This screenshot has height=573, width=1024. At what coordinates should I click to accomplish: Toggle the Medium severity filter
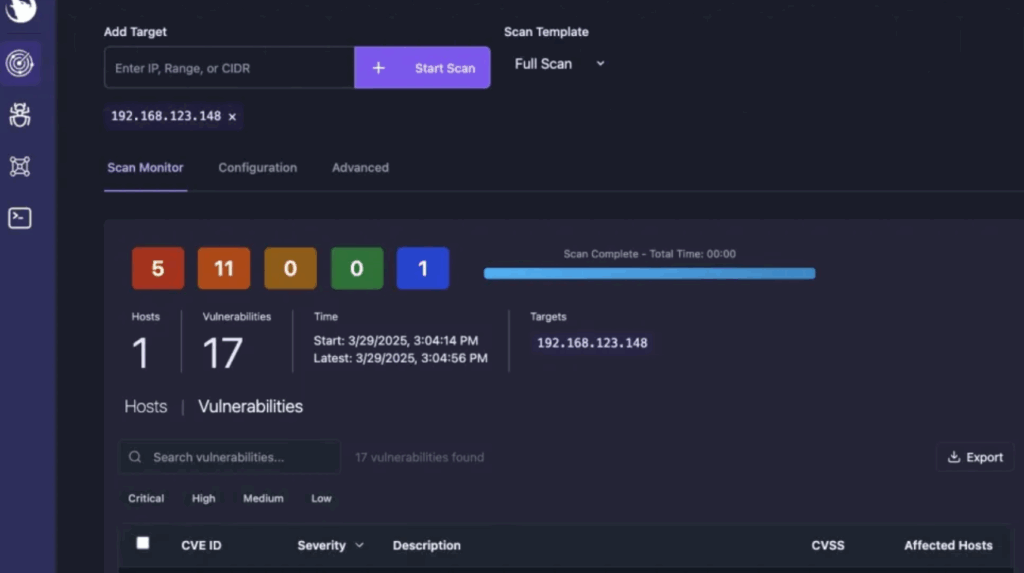pos(263,498)
